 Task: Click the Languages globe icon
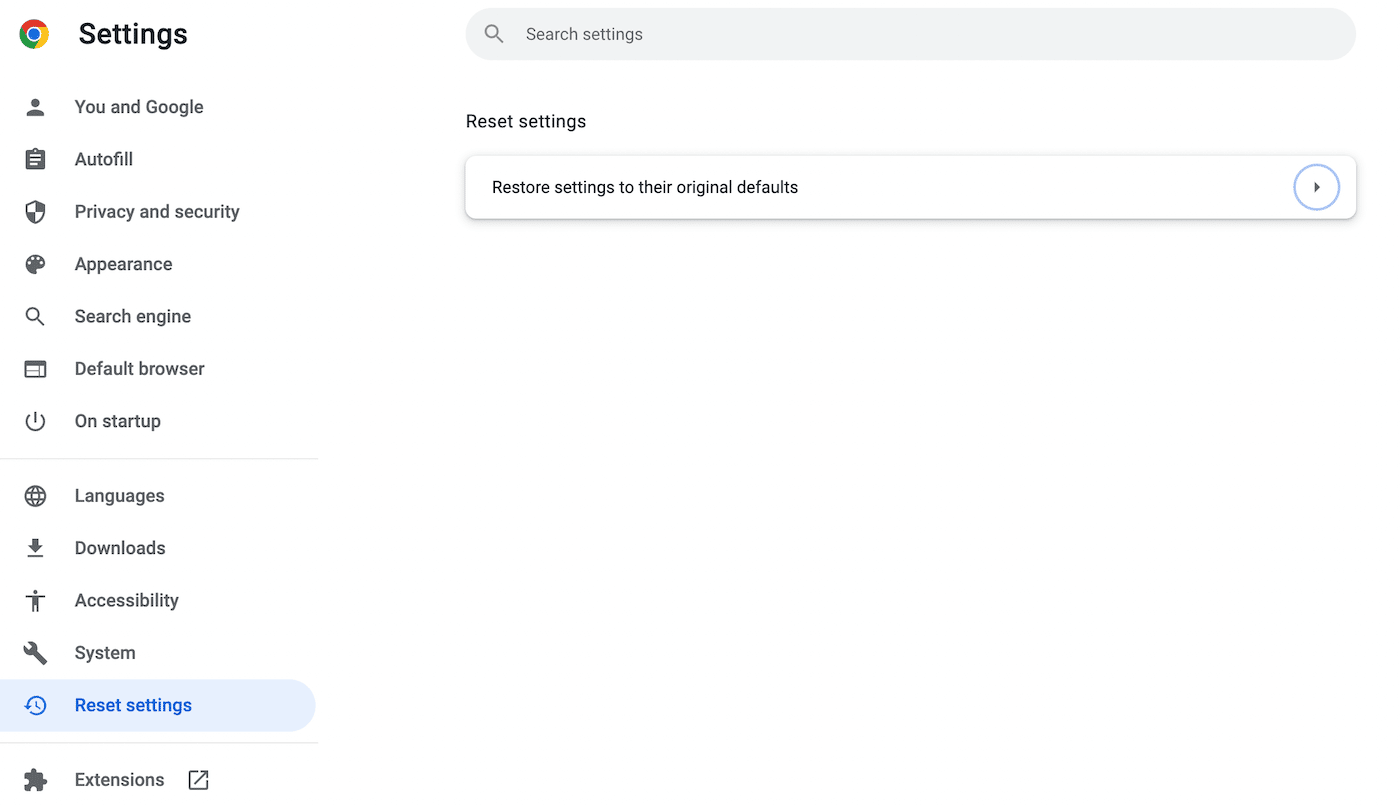[x=35, y=495]
